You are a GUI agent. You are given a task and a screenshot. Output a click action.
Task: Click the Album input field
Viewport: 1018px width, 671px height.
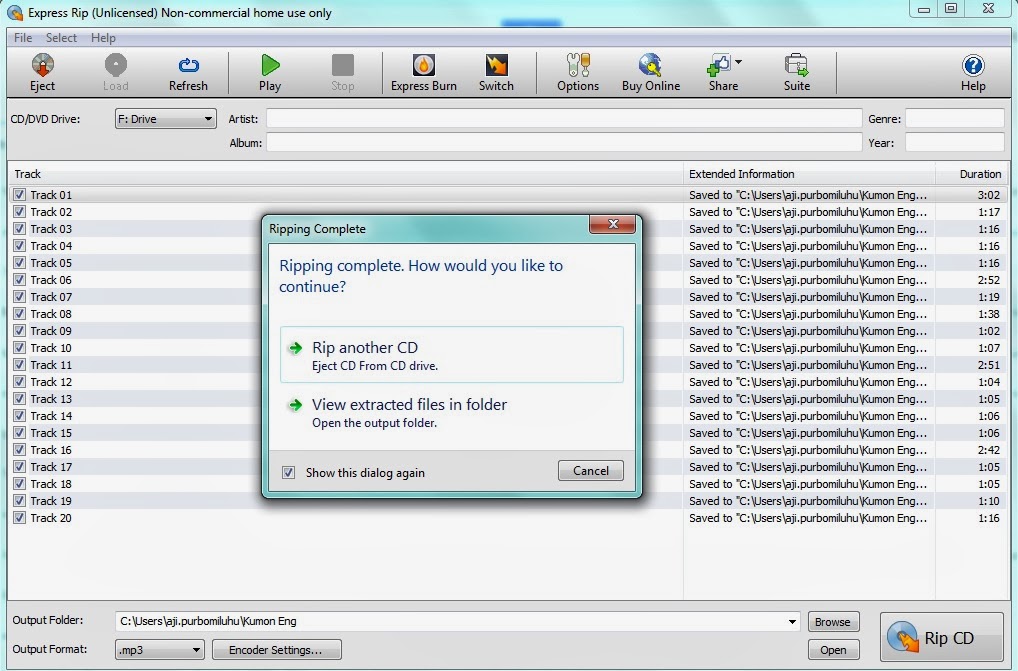[x=564, y=143]
